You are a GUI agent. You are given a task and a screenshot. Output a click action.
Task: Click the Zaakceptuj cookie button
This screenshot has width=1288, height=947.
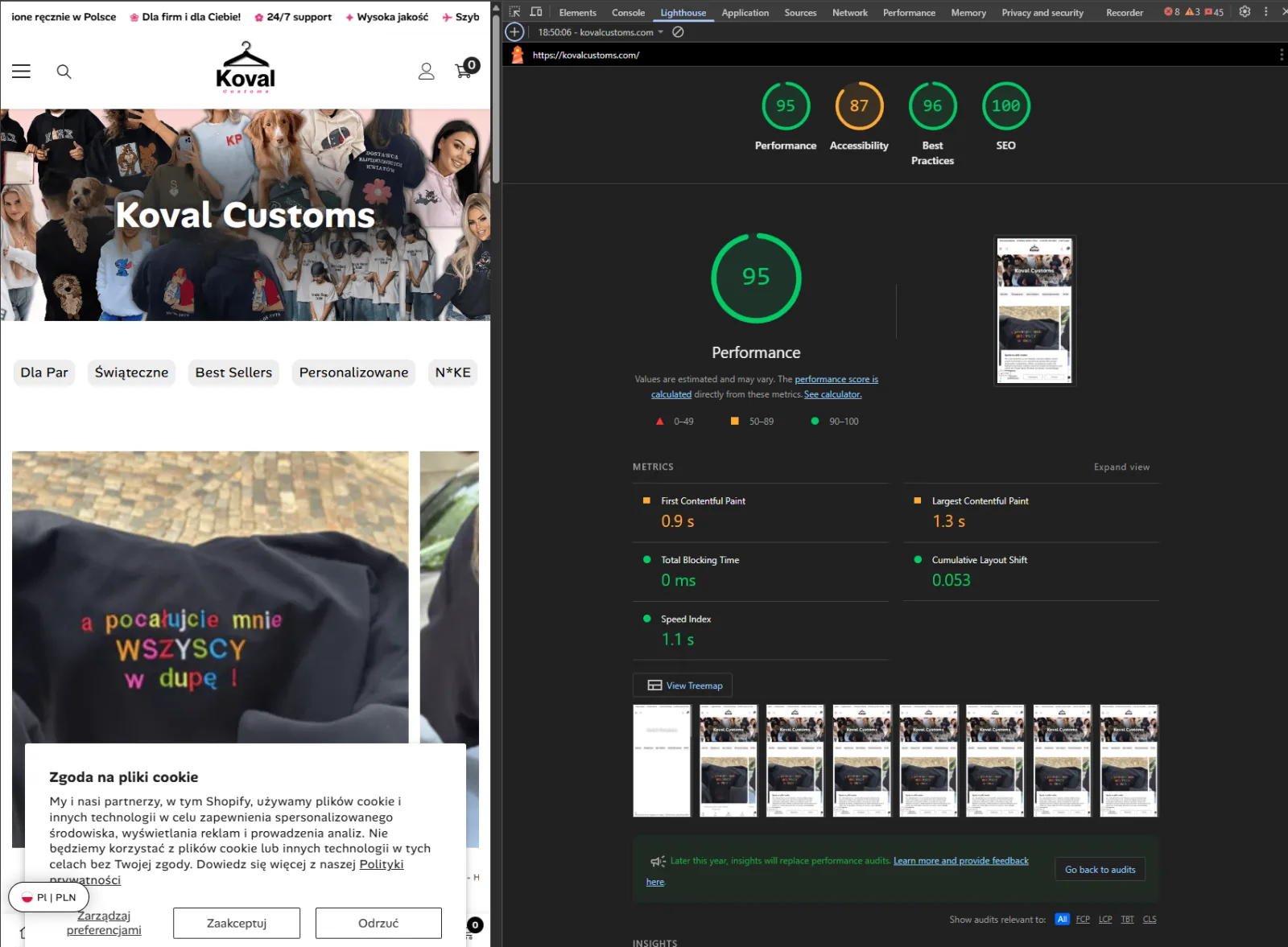click(x=237, y=923)
